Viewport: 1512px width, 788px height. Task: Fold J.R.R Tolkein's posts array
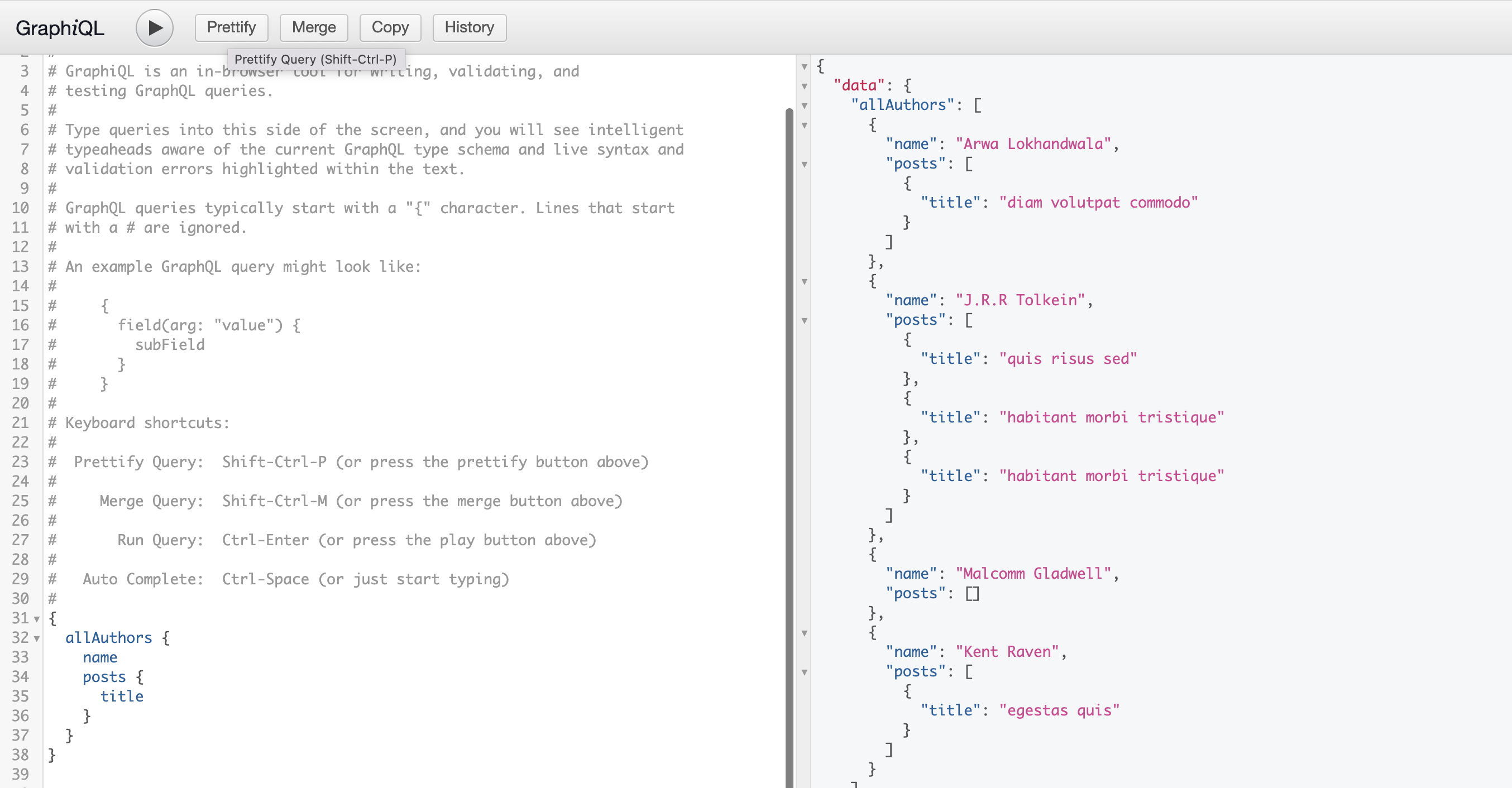coord(805,320)
